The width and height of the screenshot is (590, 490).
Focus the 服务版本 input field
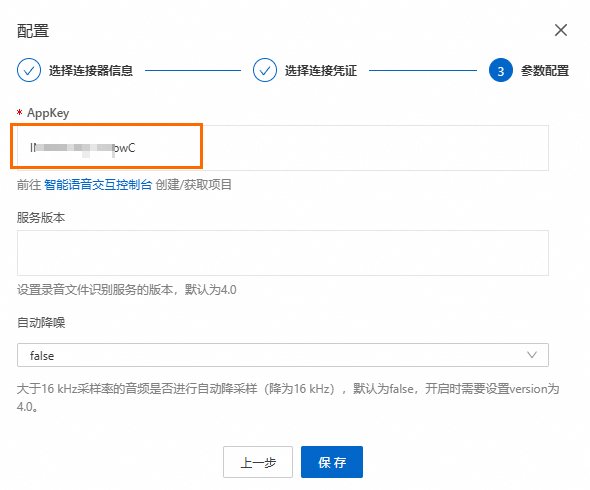click(283, 253)
